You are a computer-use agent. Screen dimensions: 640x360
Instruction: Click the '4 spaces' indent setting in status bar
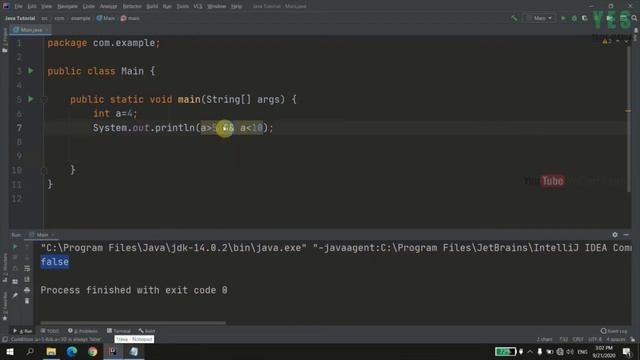pyautogui.click(x=616, y=339)
